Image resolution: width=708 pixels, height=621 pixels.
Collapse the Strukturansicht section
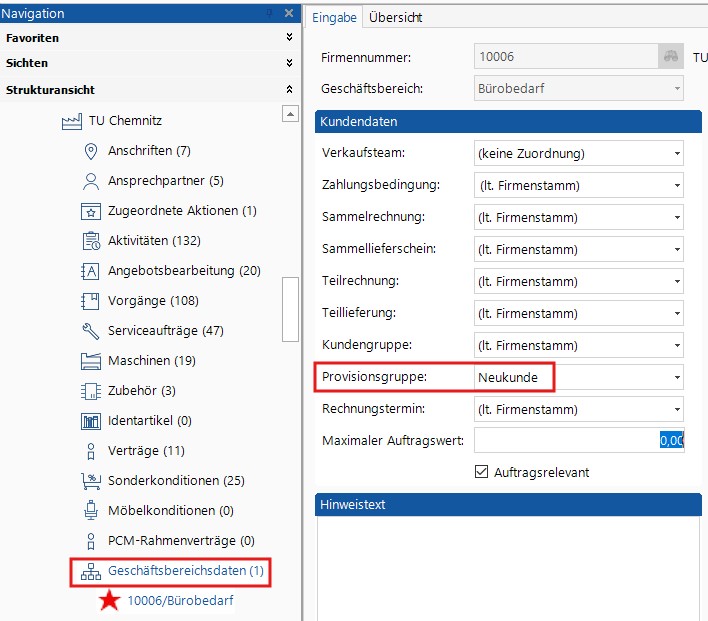[x=290, y=90]
